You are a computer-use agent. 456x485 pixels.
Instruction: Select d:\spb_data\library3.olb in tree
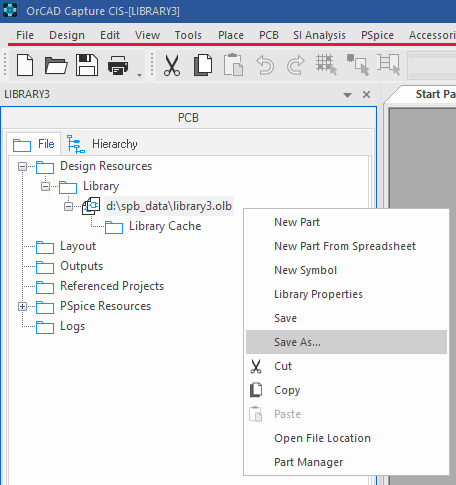pos(169,206)
